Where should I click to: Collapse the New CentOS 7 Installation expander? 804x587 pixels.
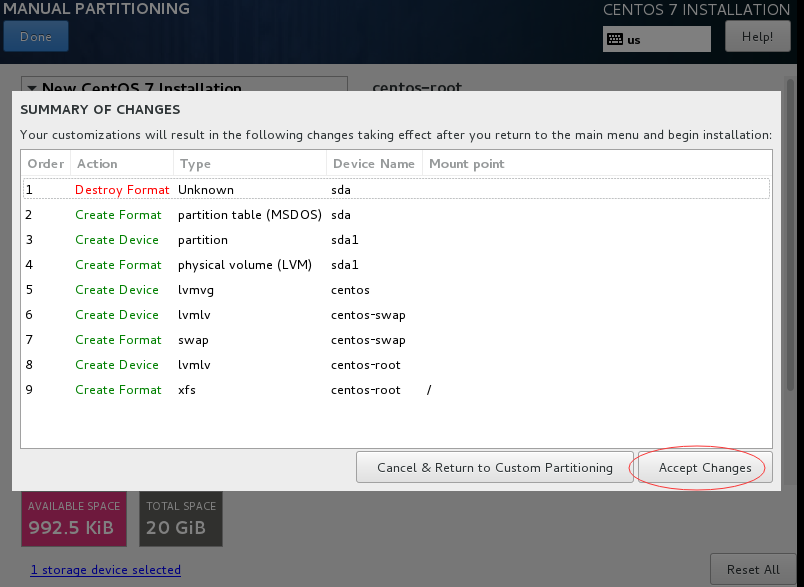coord(32,88)
